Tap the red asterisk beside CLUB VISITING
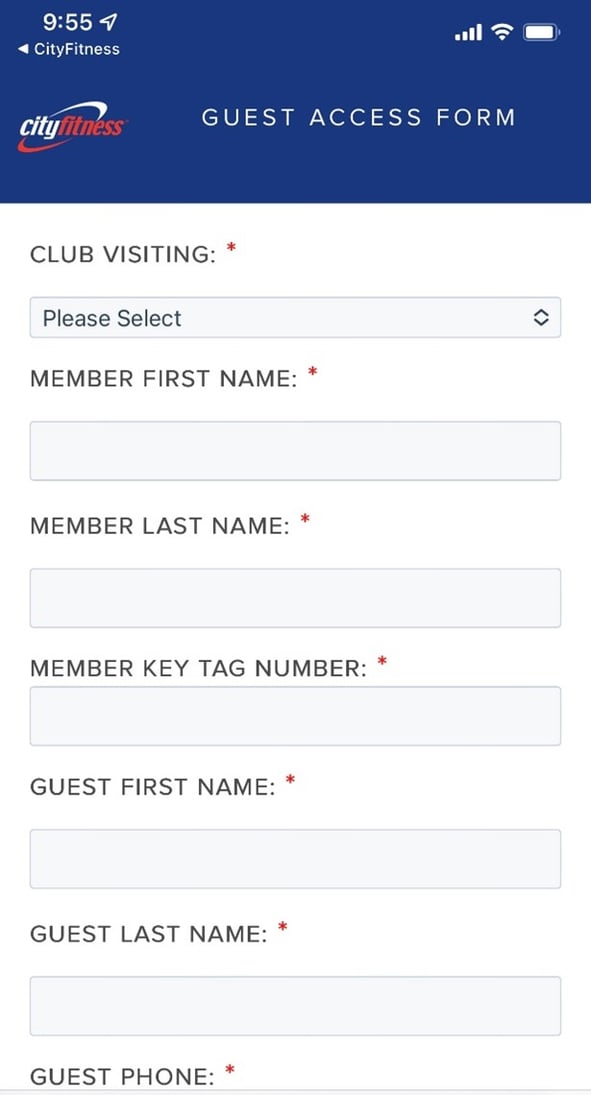 (x=231, y=247)
